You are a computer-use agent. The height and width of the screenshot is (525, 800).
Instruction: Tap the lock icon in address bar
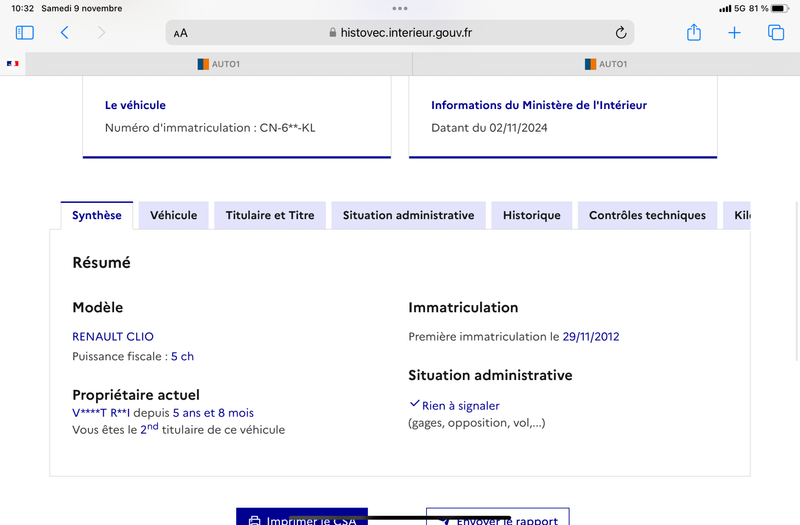click(x=333, y=33)
